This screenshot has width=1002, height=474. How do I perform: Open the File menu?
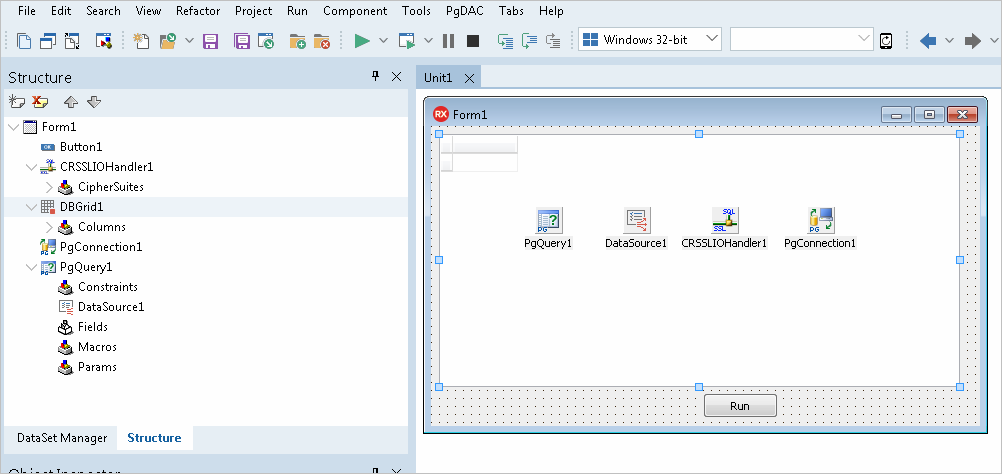tap(27, 11)
